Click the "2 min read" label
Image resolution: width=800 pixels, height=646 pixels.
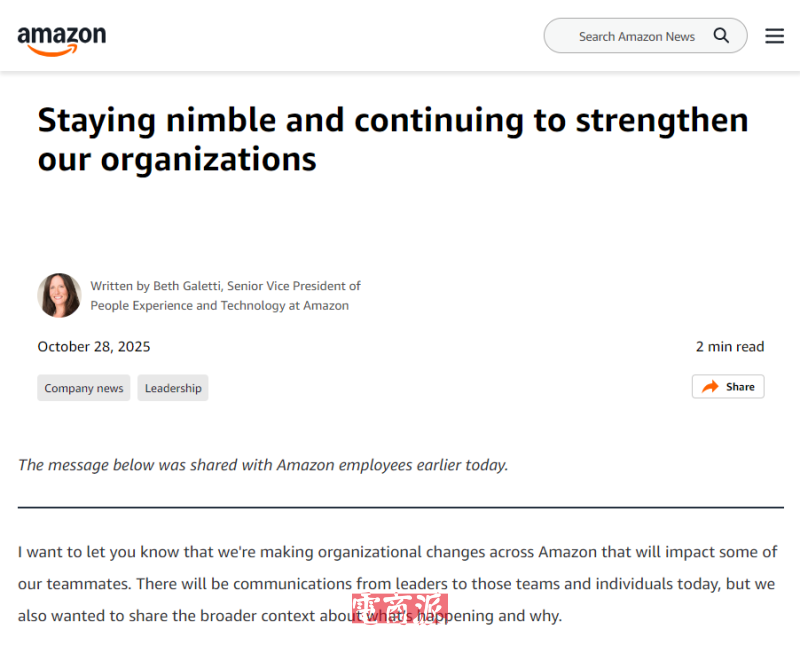click(729, 347)
